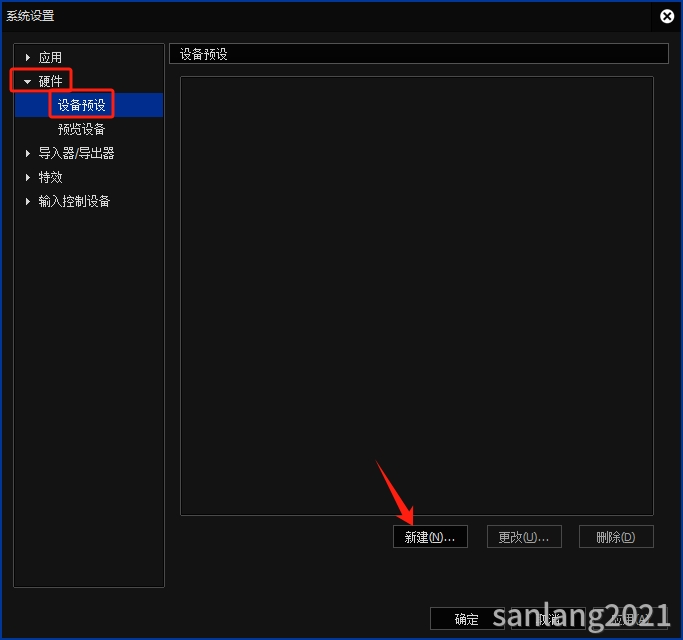Viewport: 683px width, 640px height.
Task: Collapse the 硬件 tree node arrow
Action: (x=28, y=82)
